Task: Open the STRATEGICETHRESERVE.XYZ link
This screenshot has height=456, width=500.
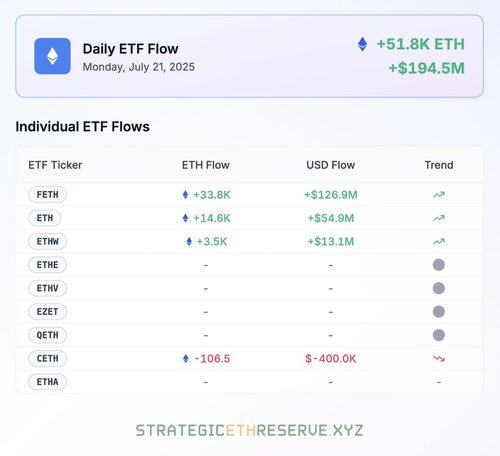Action: [x=249, y=430]
